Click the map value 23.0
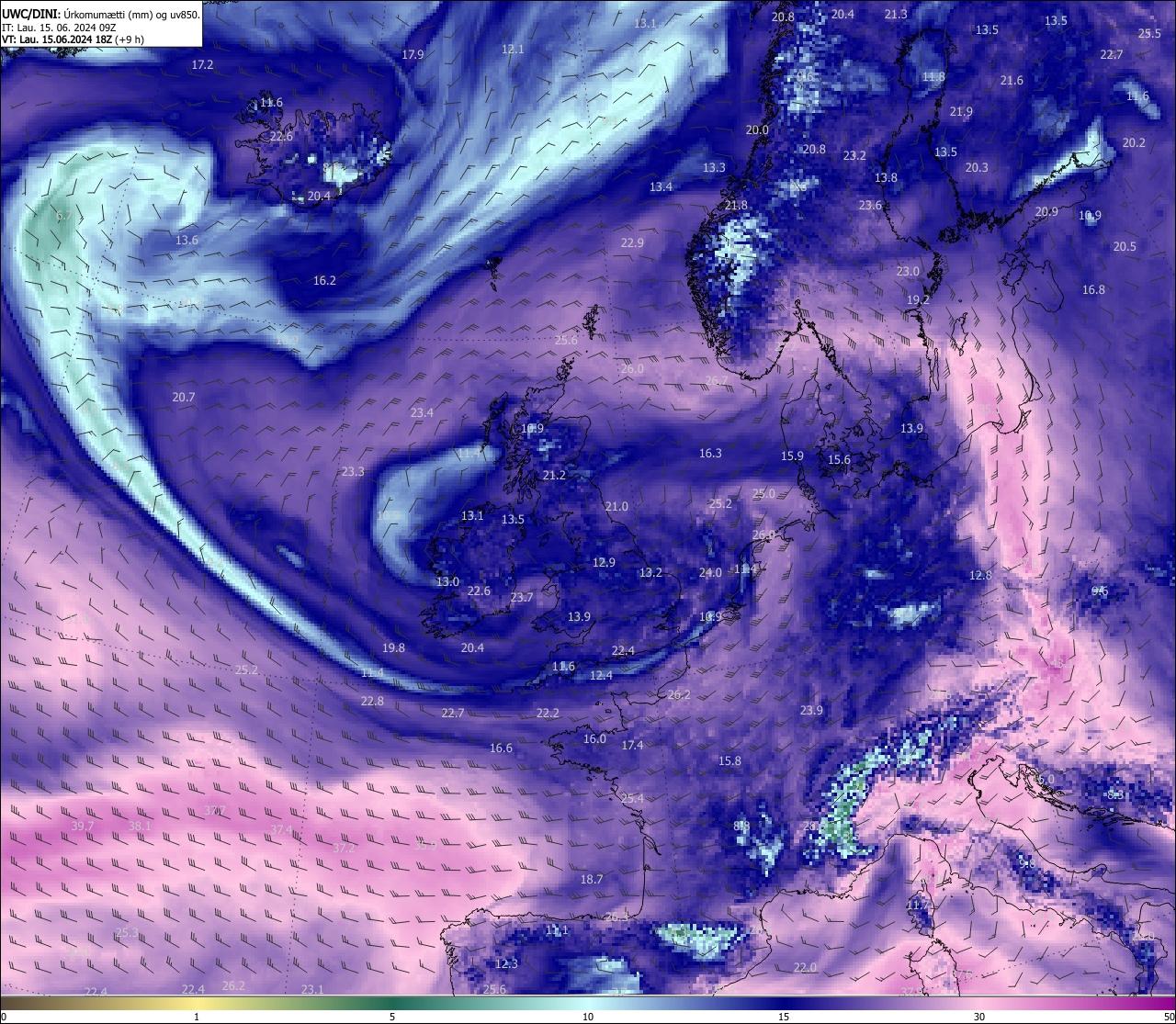Image resolution: width=1176 pixels, height=1024 pixels. point(908,272)
